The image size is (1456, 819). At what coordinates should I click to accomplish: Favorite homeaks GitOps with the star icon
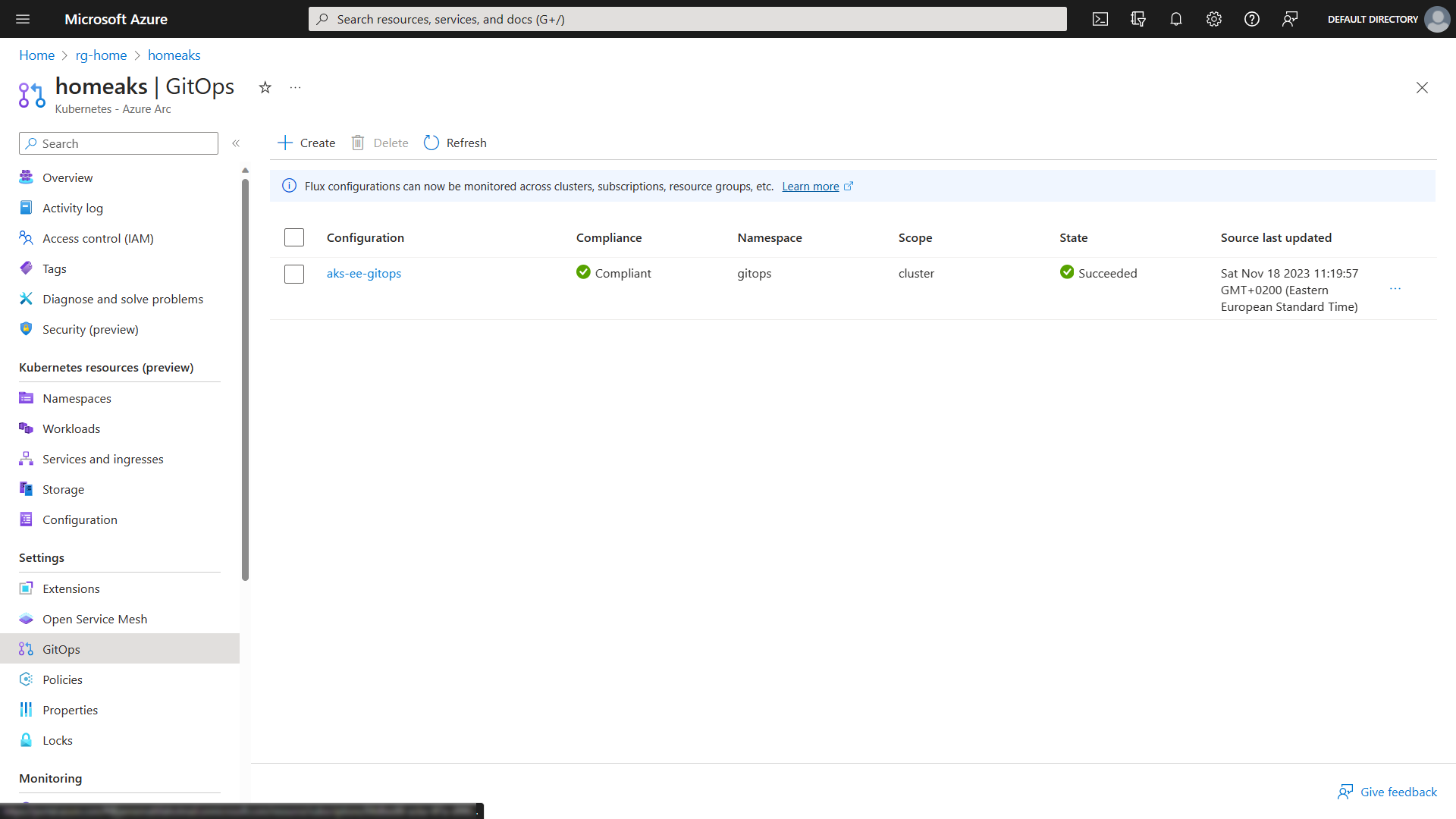(x=265, y=87)
